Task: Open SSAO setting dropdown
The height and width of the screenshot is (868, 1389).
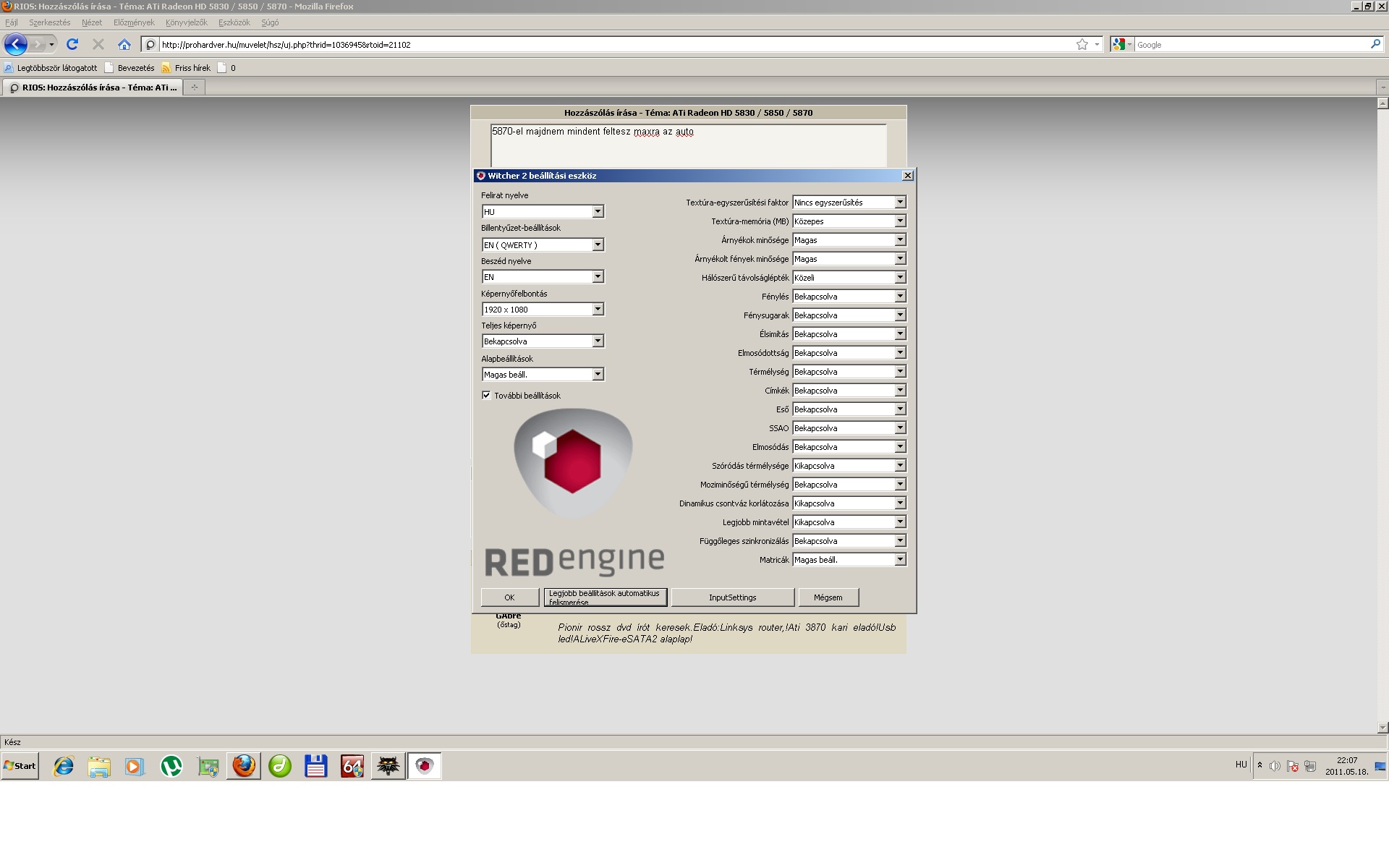Action: [849, 428]
